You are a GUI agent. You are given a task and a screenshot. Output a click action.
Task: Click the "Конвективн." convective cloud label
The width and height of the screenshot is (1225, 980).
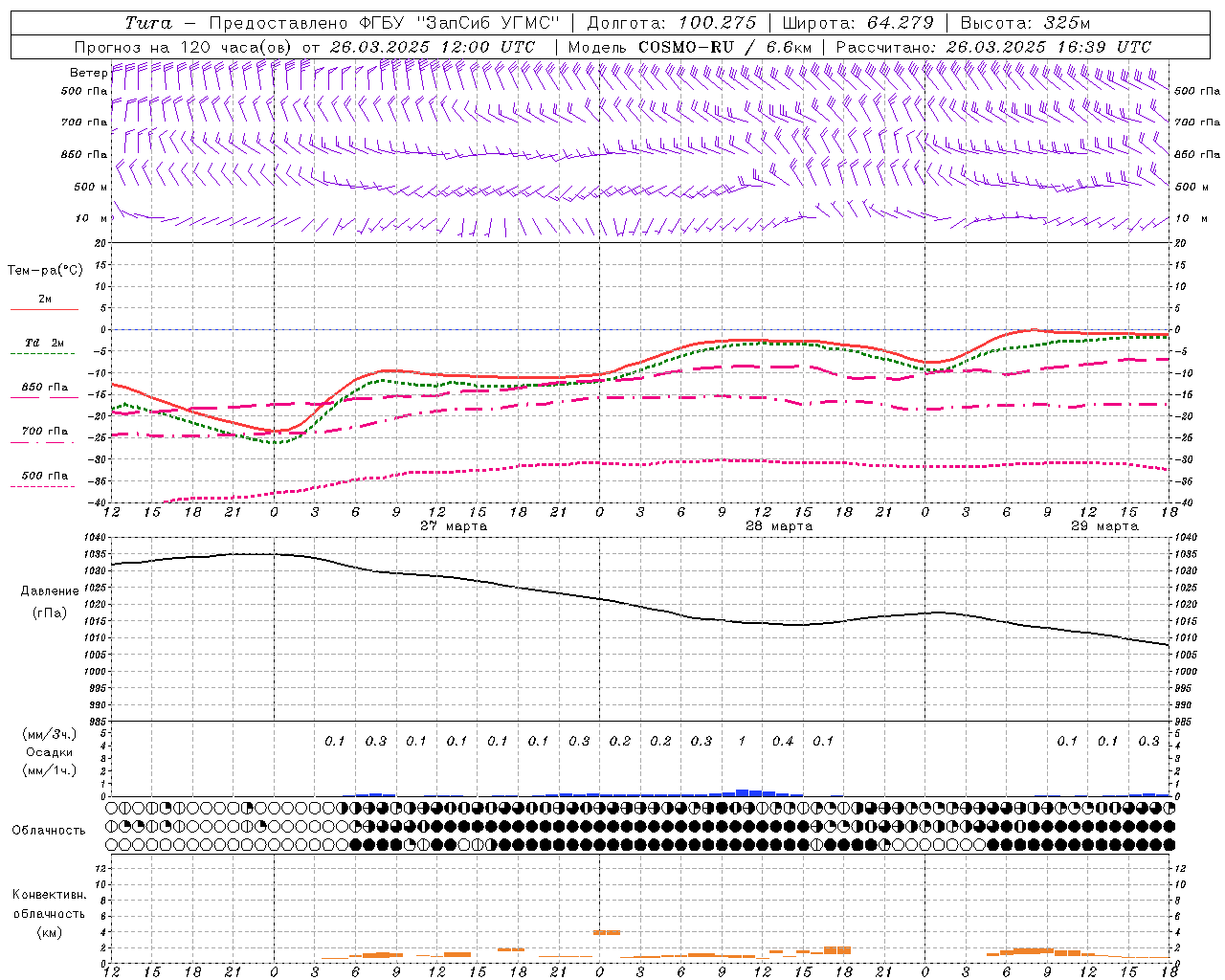pyautogui.click(x=49, y=895)
